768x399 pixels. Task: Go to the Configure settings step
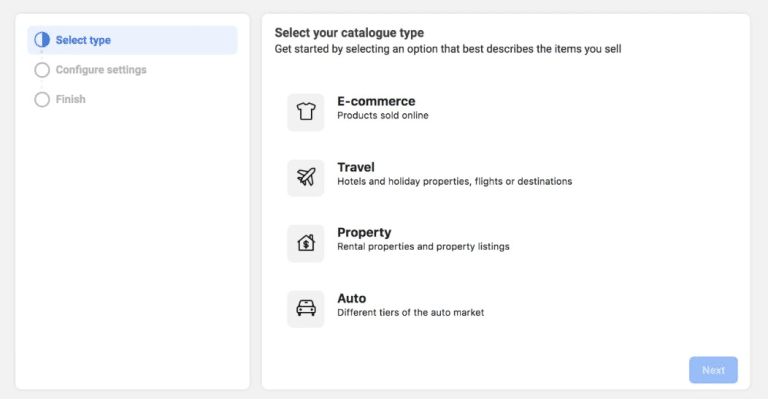pos(101,70)
